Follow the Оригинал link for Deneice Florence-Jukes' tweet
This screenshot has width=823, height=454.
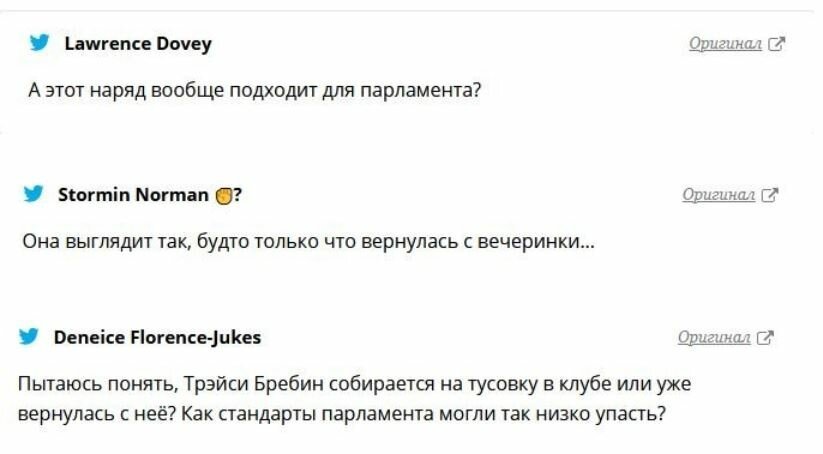pos(714,337)
